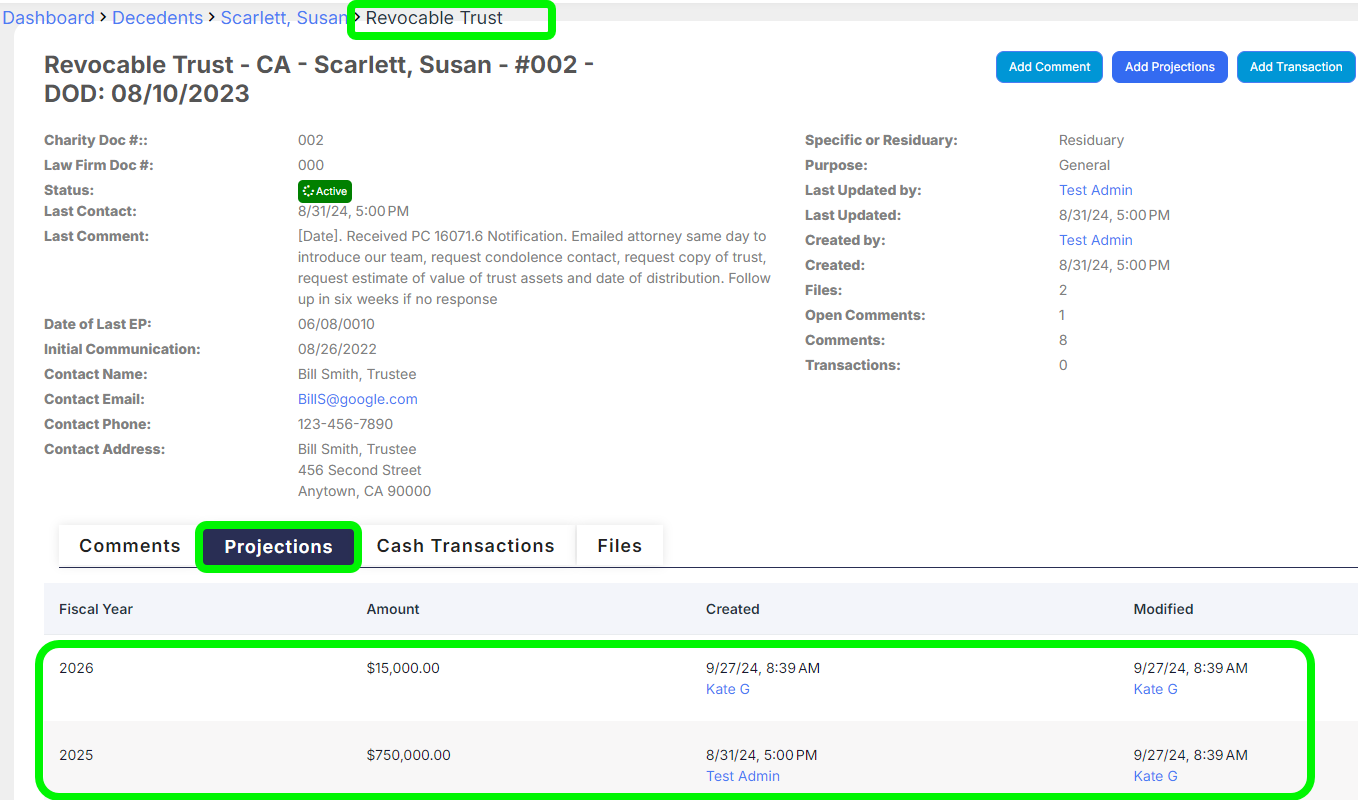Image resolution: width=1358 pixels, height=800 pixels.
Task: Select the Projections tab
Action: [278, 547]
